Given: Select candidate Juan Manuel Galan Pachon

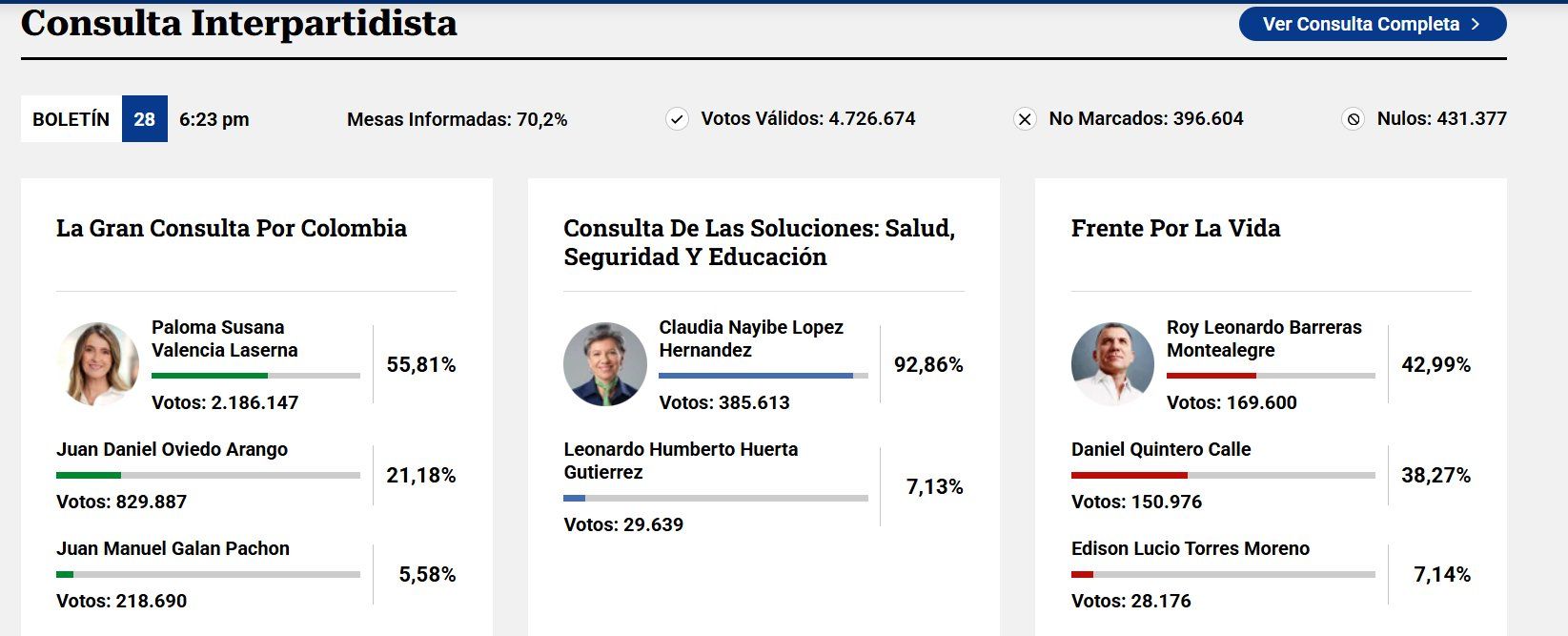Looking at the screenshot, I should click(172, 548).
